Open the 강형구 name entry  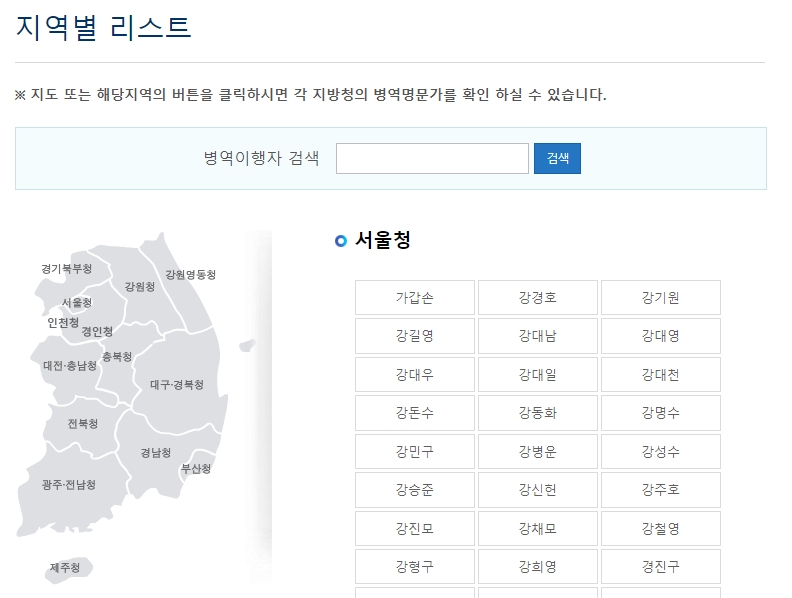point(415,567)
